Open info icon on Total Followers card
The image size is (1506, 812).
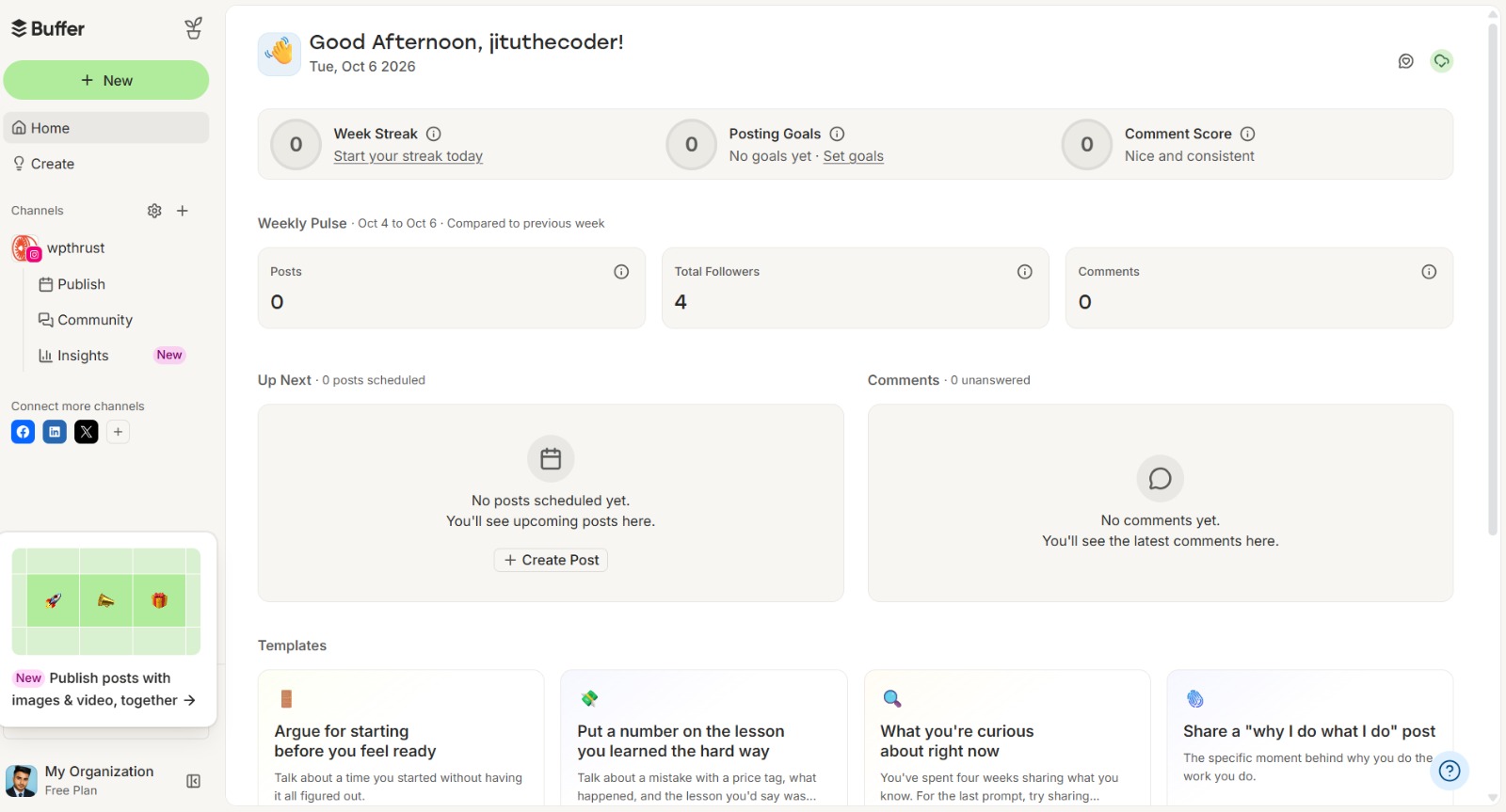(x=1025, y=272)
